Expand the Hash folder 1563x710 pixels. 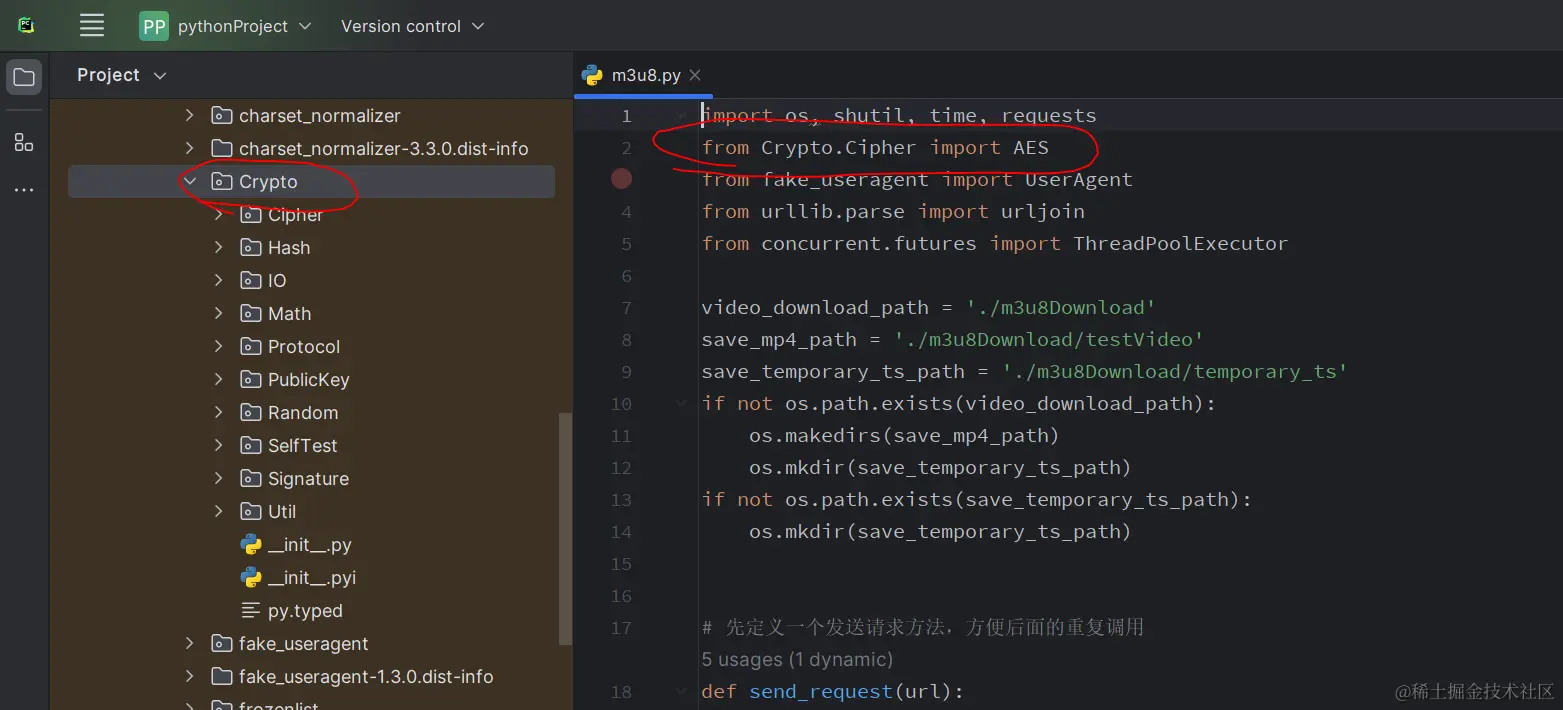pyautogui.click(x=218, y=247)
